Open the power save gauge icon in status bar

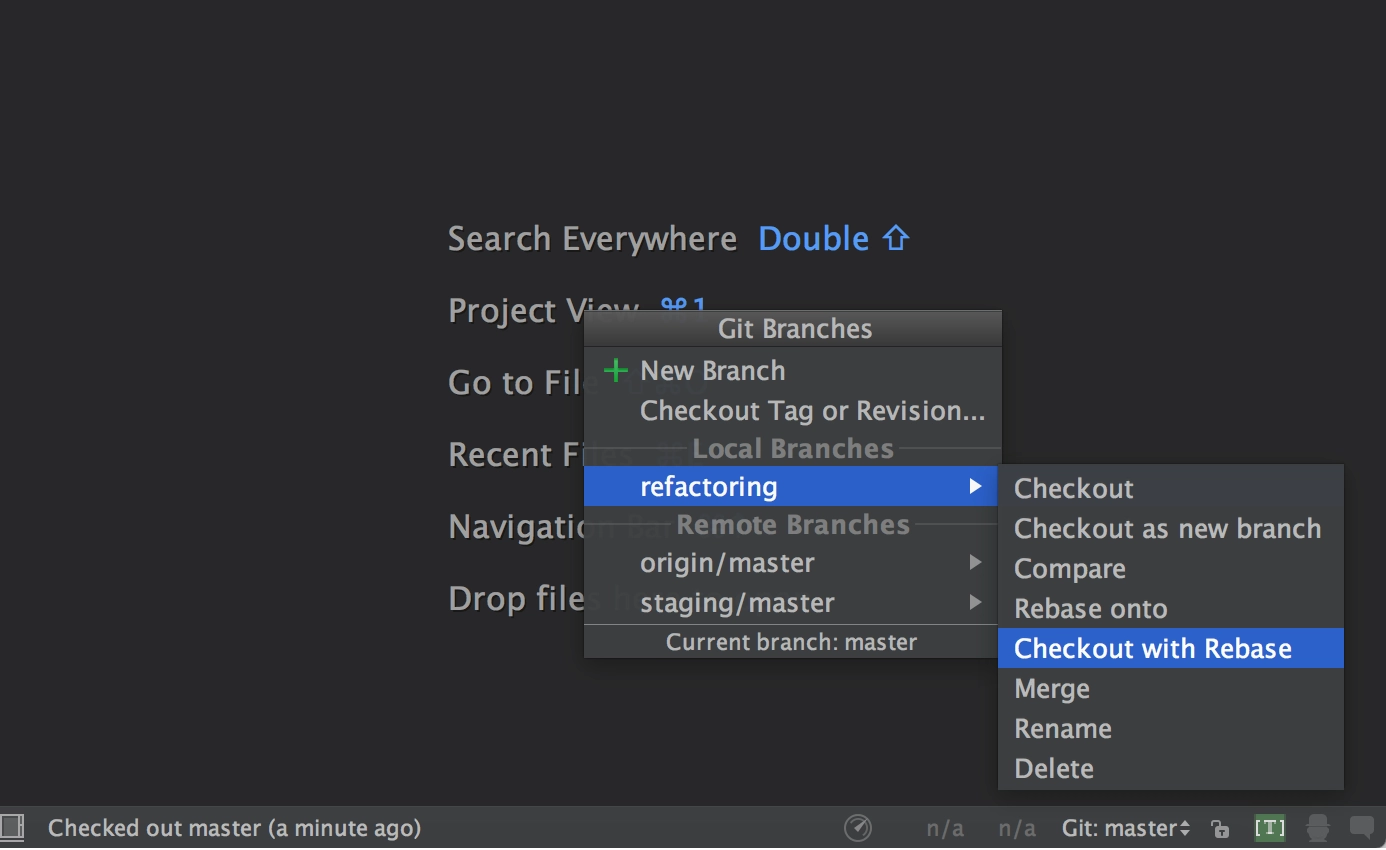pyautogui.click(x=858, y=828)
